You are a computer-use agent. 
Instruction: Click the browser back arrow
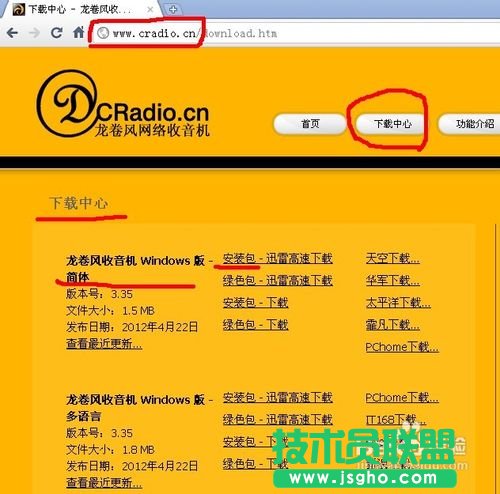coord(13,33)
